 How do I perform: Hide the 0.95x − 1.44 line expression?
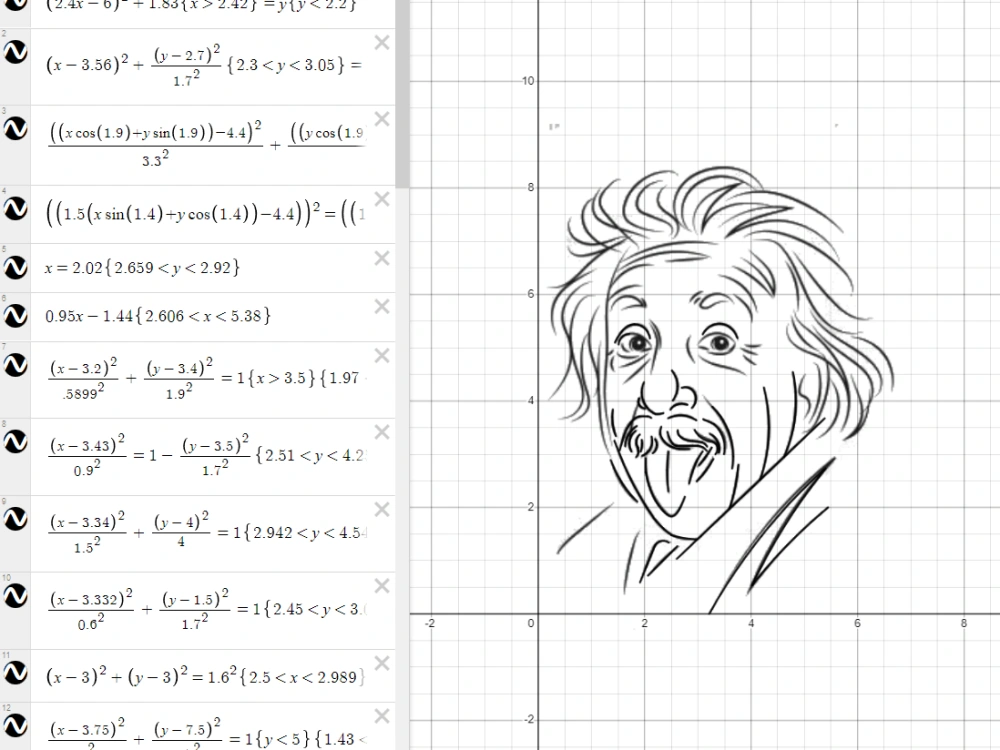coord(15,316)
